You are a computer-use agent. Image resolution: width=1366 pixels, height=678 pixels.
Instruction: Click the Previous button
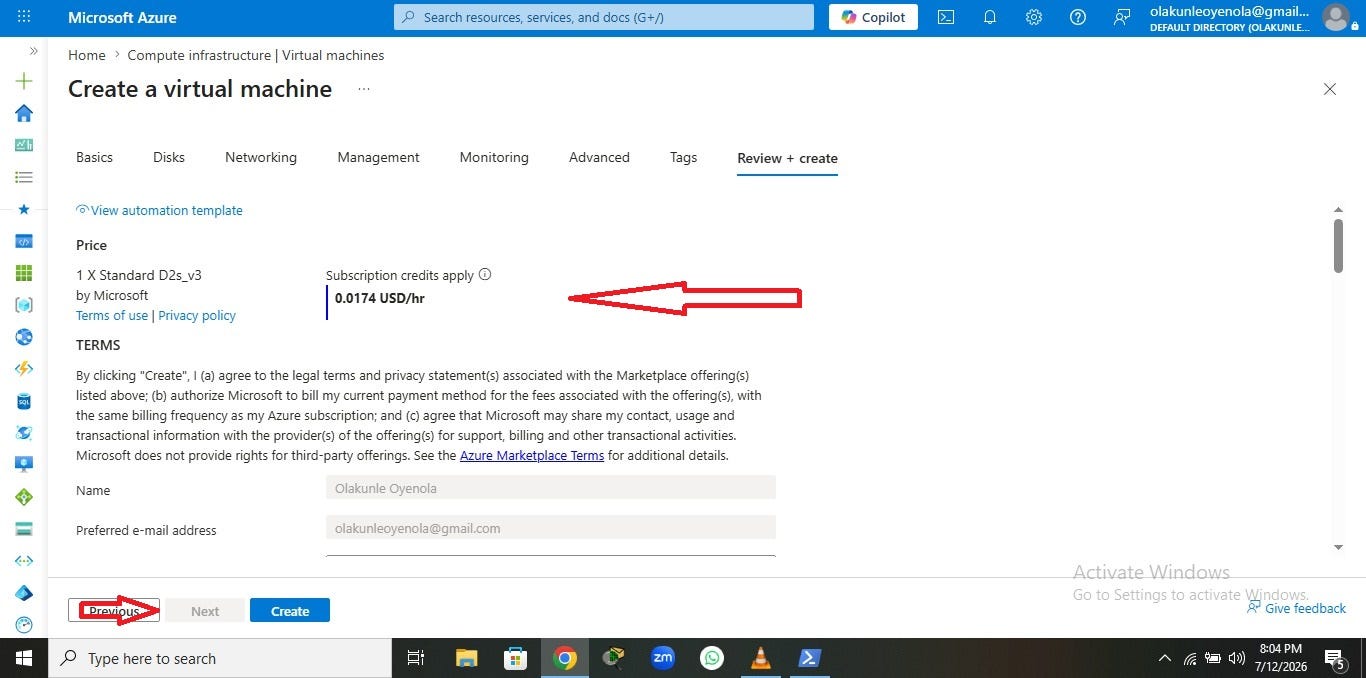click(x=114, y=611)
